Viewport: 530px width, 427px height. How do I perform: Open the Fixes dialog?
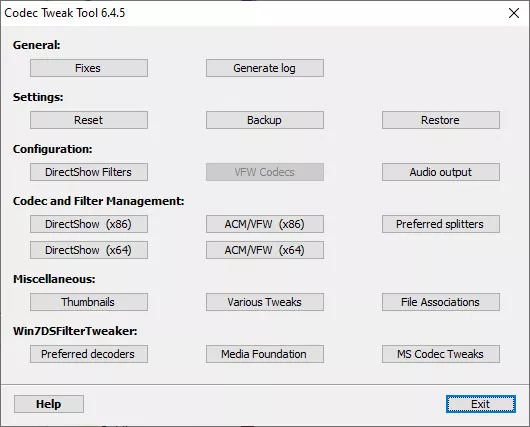(x=89, y=68)
